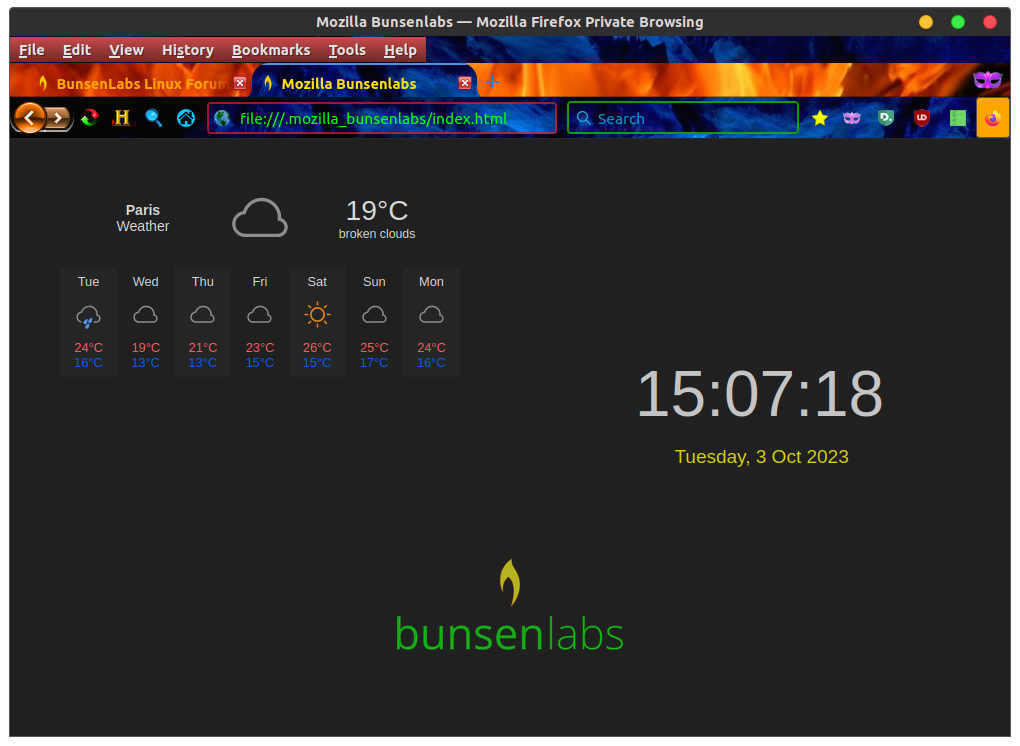Image resolution: width=1020 pixels, height=746 pixels.
Task: Open the History menu
Action: point(187,50)
